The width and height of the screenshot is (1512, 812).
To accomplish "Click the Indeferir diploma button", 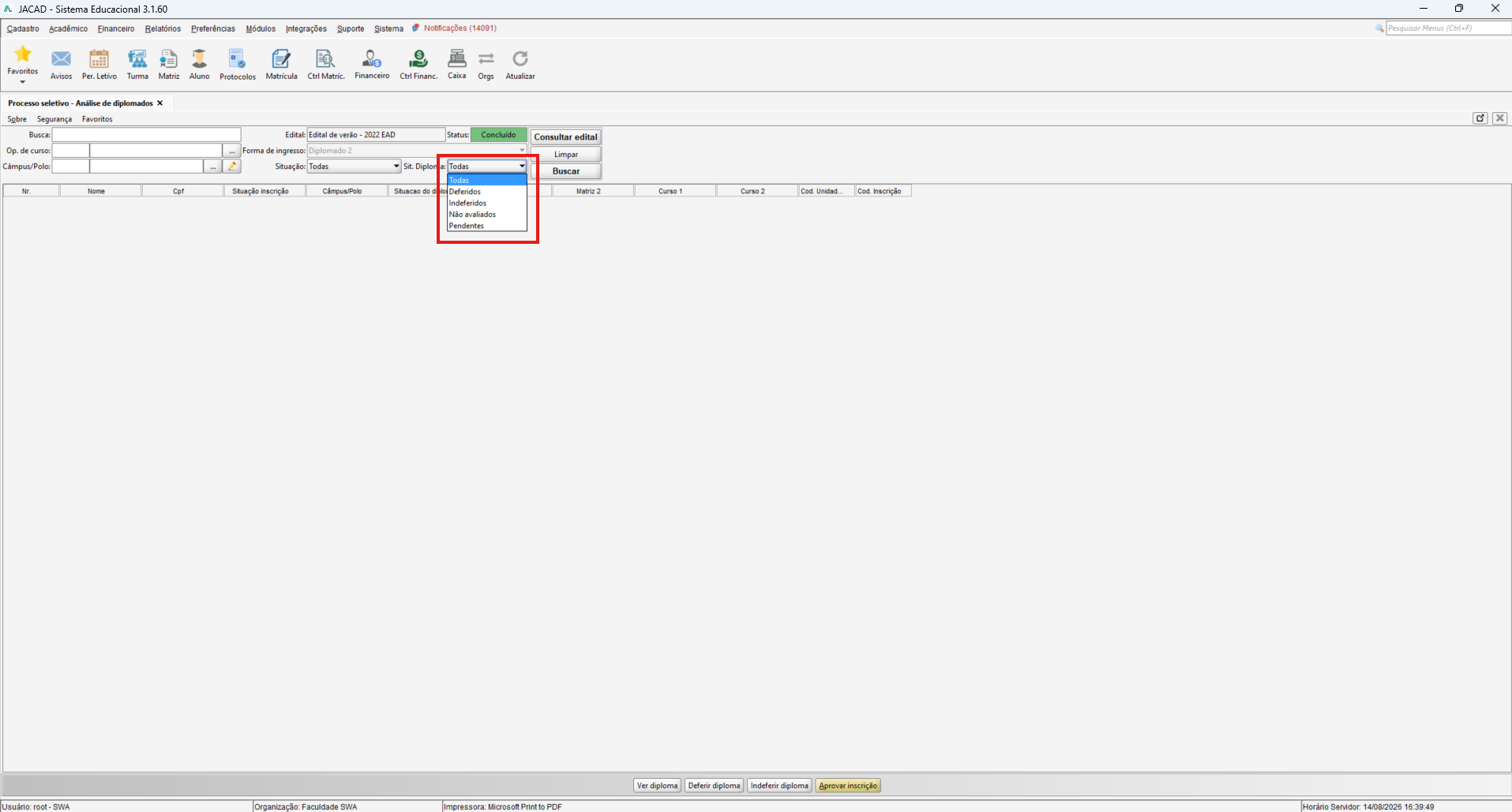I will point(779,786).
